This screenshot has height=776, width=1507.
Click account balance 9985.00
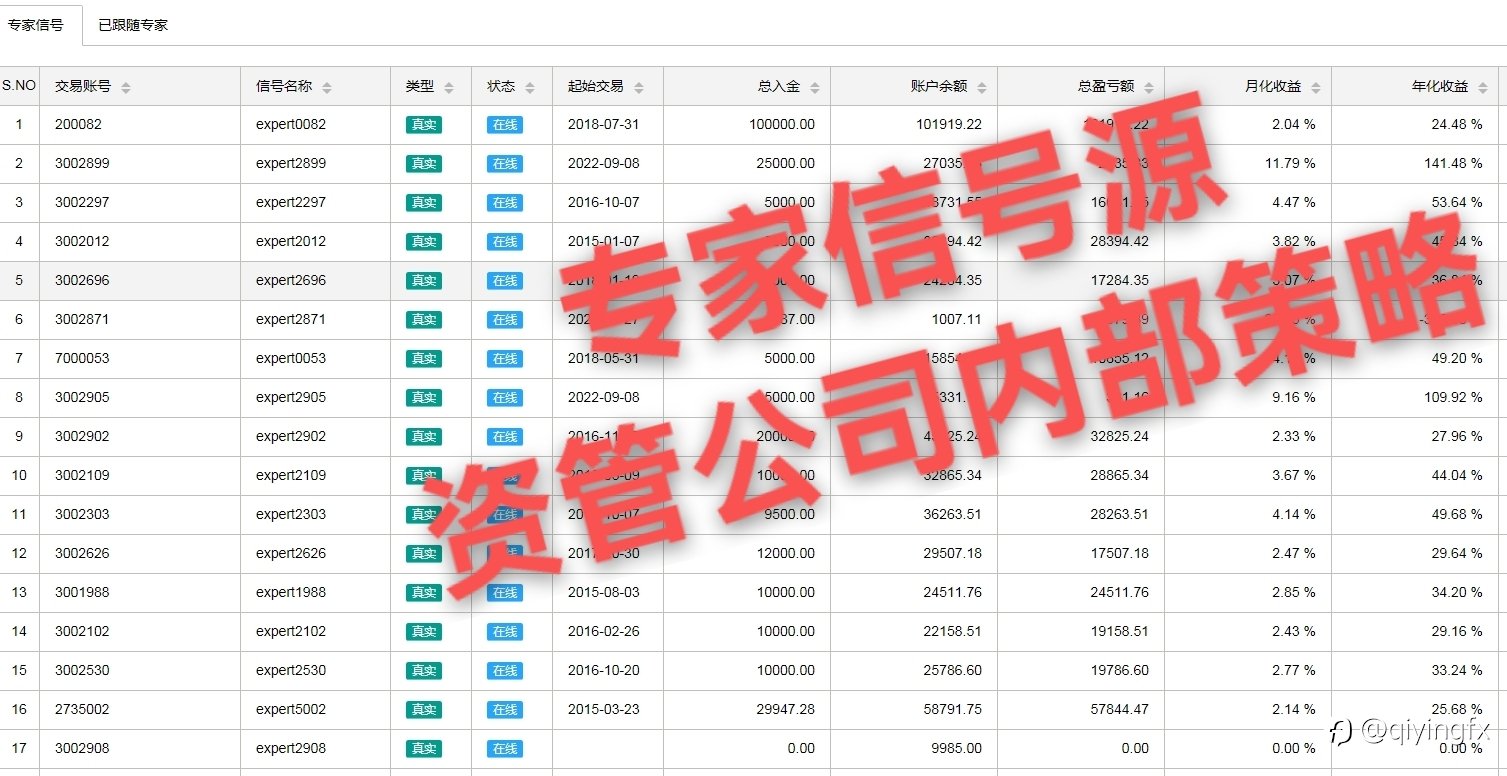point(957,749)
